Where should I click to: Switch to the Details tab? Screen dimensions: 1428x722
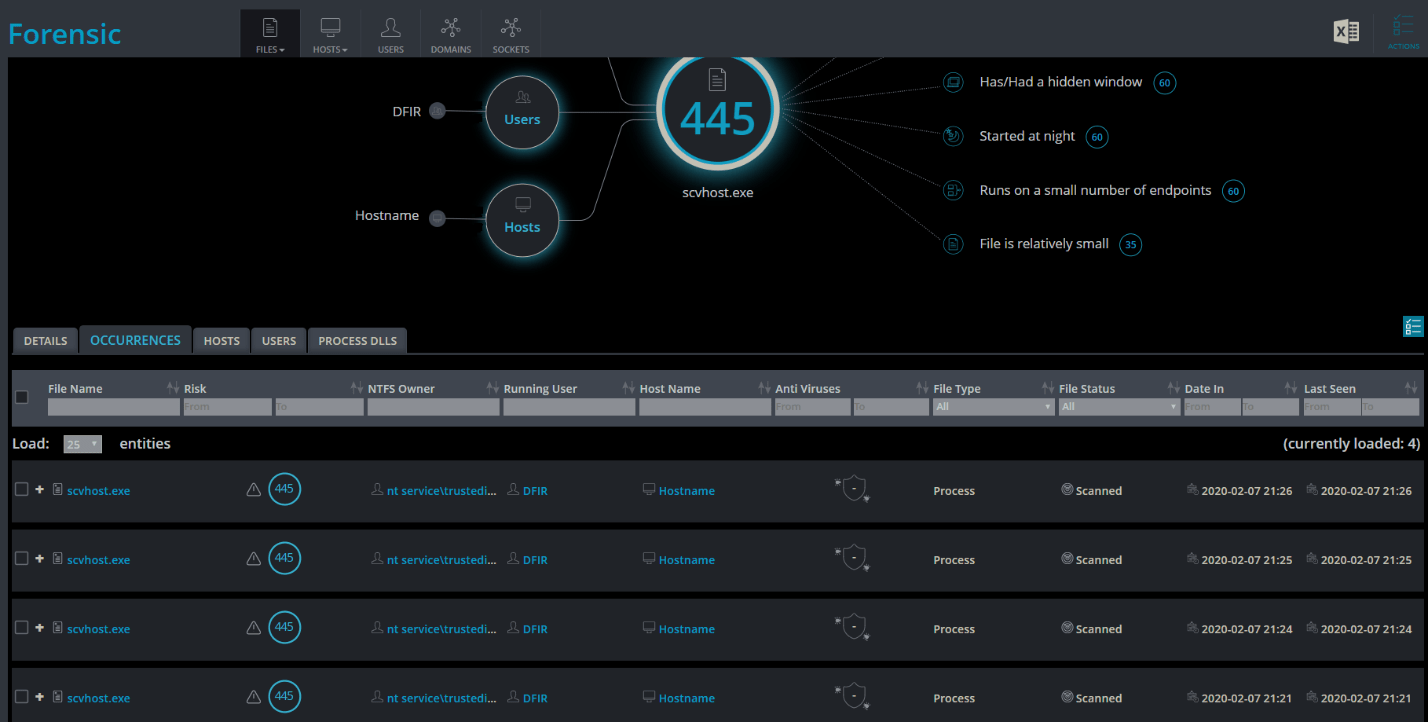click(x=45, y=341)
